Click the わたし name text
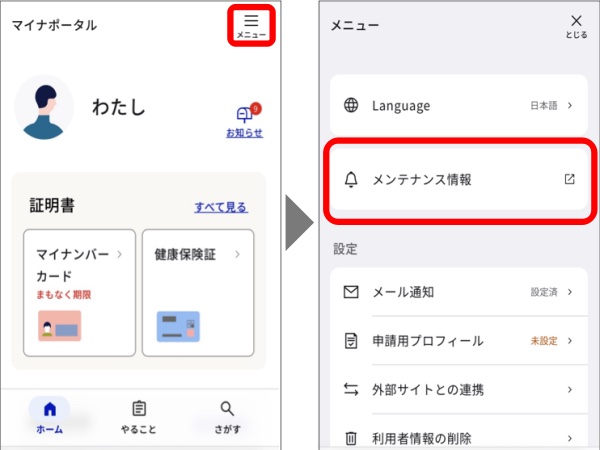This screenshot has width=600, height=450. (119, 107)
